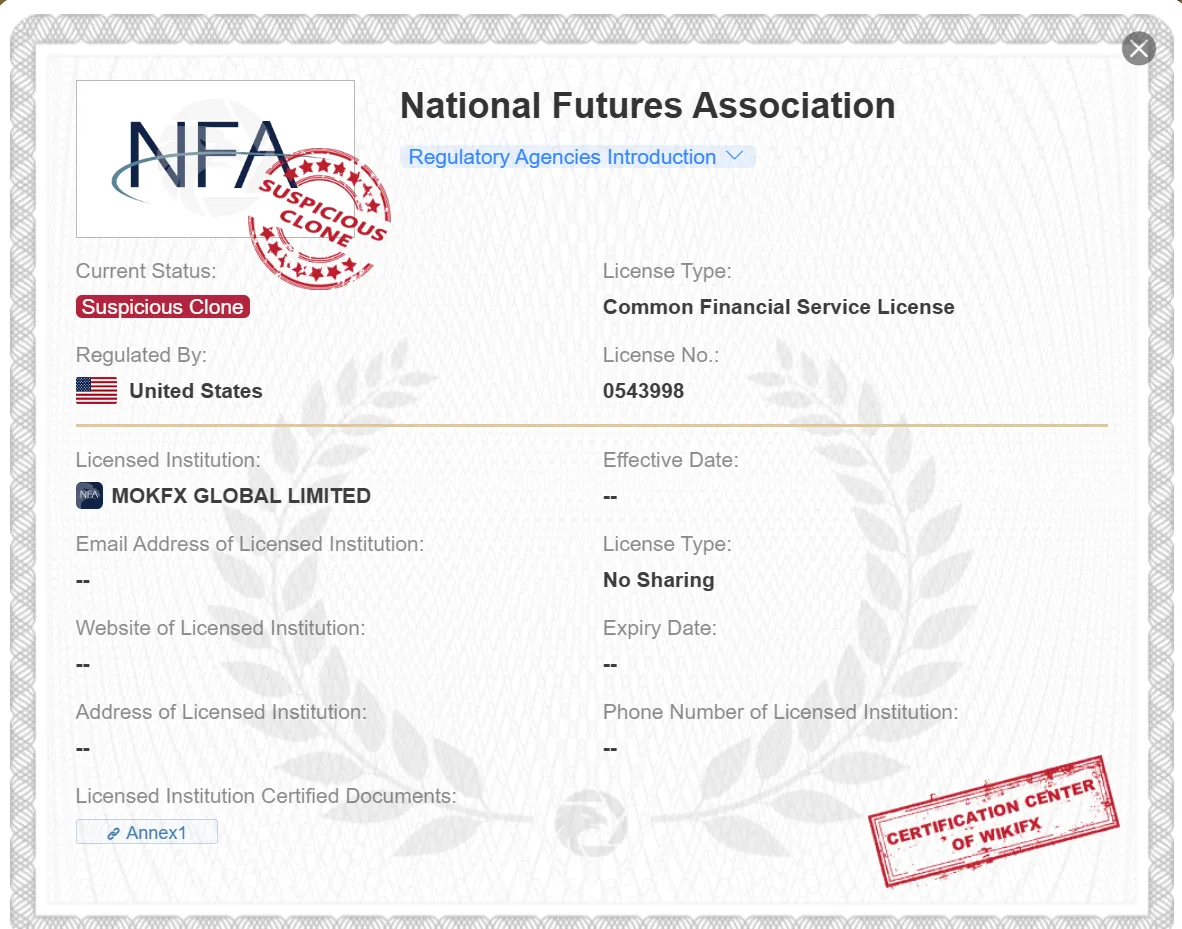Click the United States country label
Image resolution: width=1182 pixels, height=929 pixels.
196,391
